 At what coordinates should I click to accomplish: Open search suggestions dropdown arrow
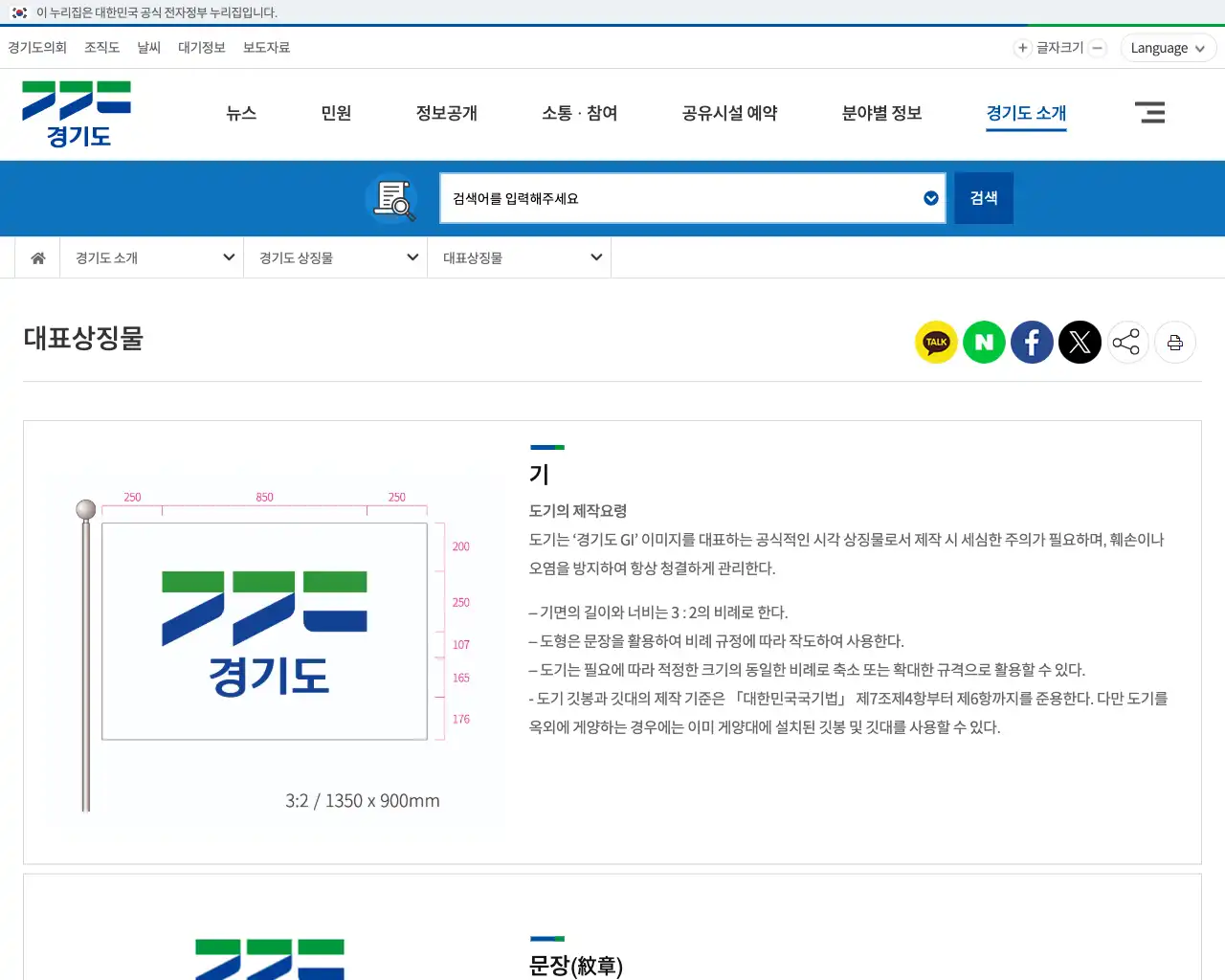coord(930,198)
